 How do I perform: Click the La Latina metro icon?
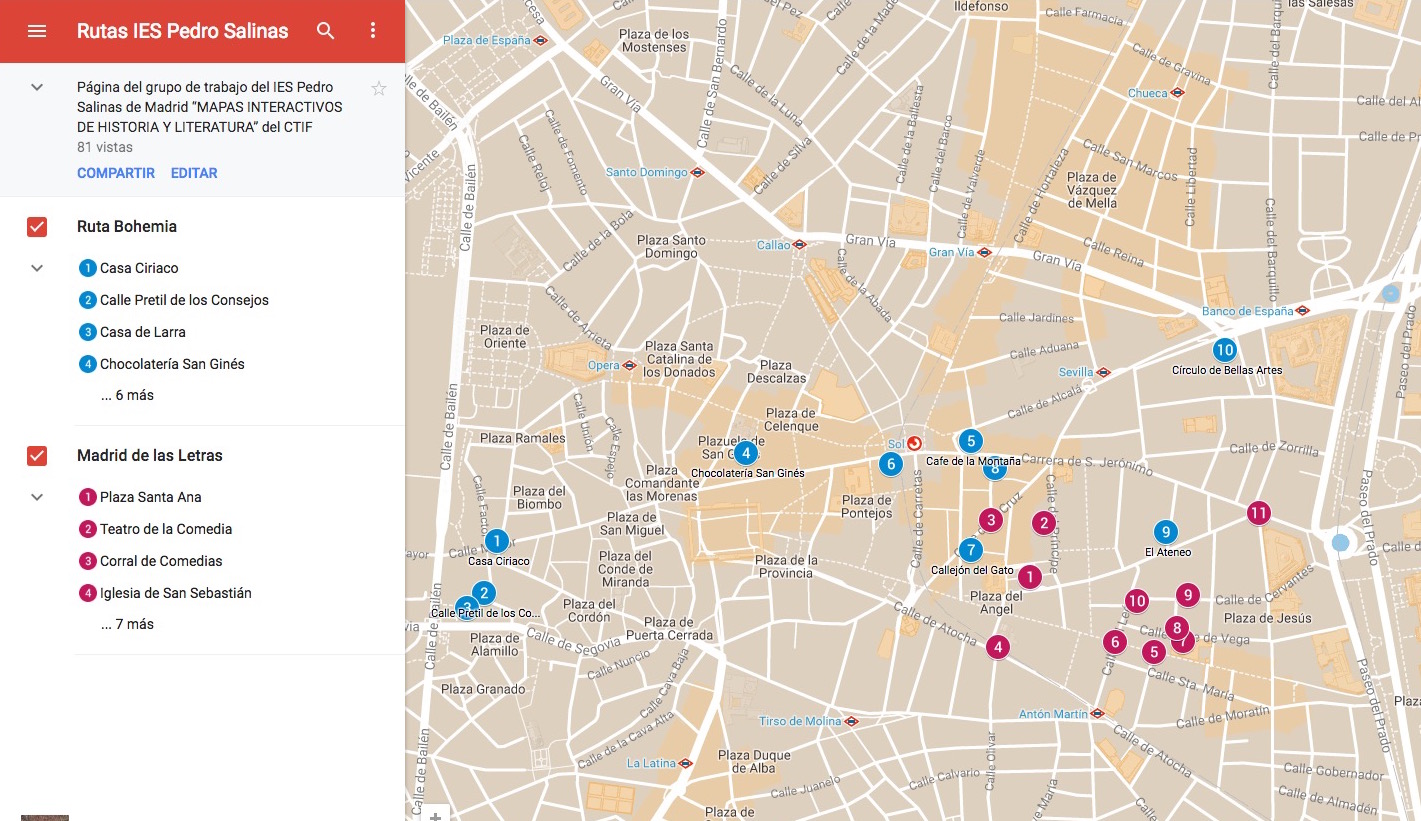pos(685,763)
